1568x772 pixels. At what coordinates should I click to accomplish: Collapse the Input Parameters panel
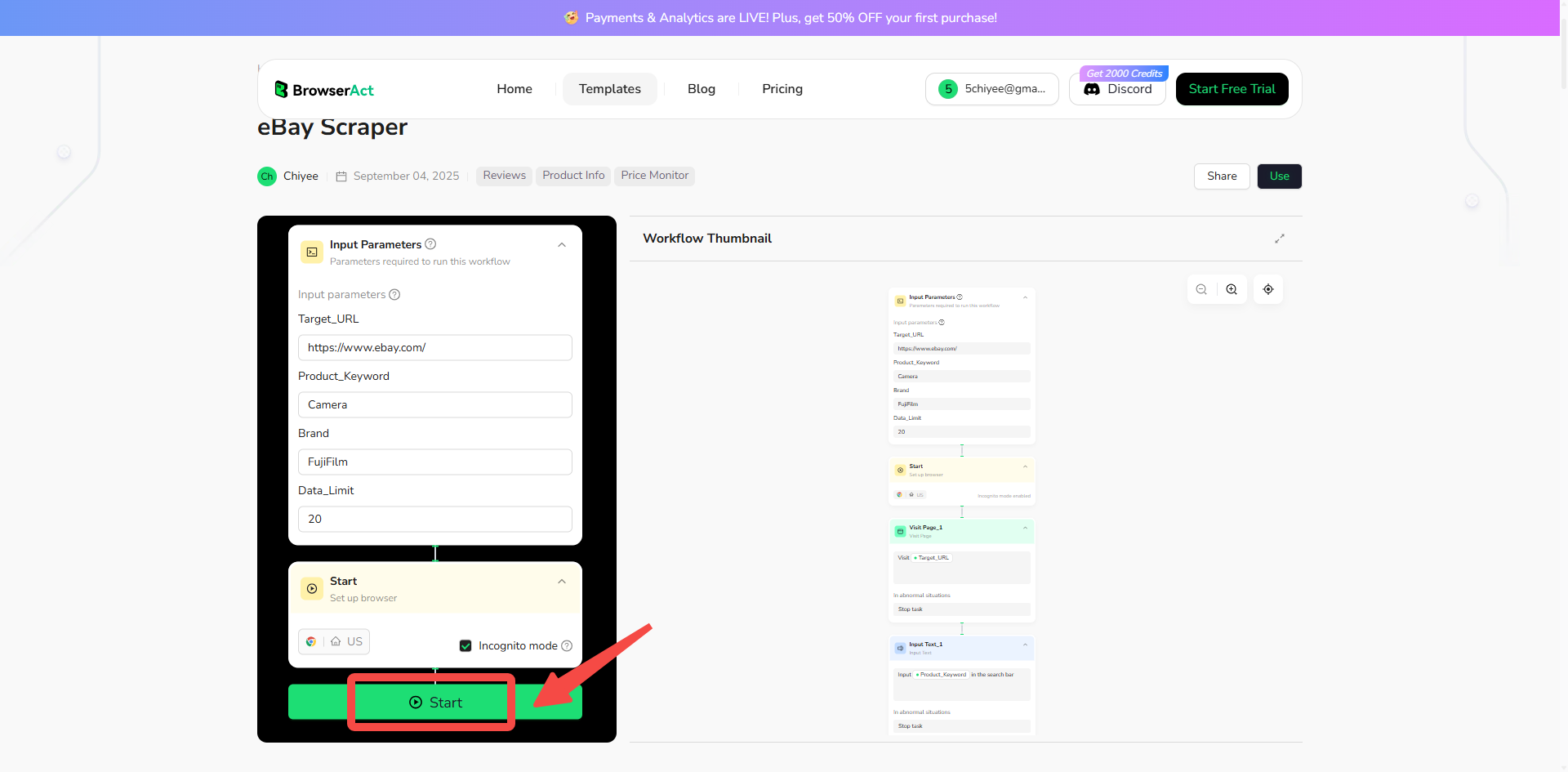(x=562, y=245)
